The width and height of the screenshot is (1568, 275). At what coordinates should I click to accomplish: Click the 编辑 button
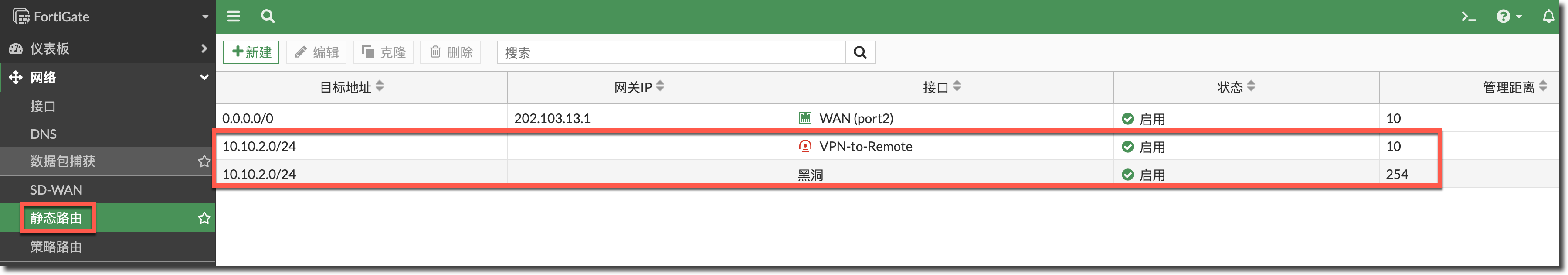[x=316, y=52]
